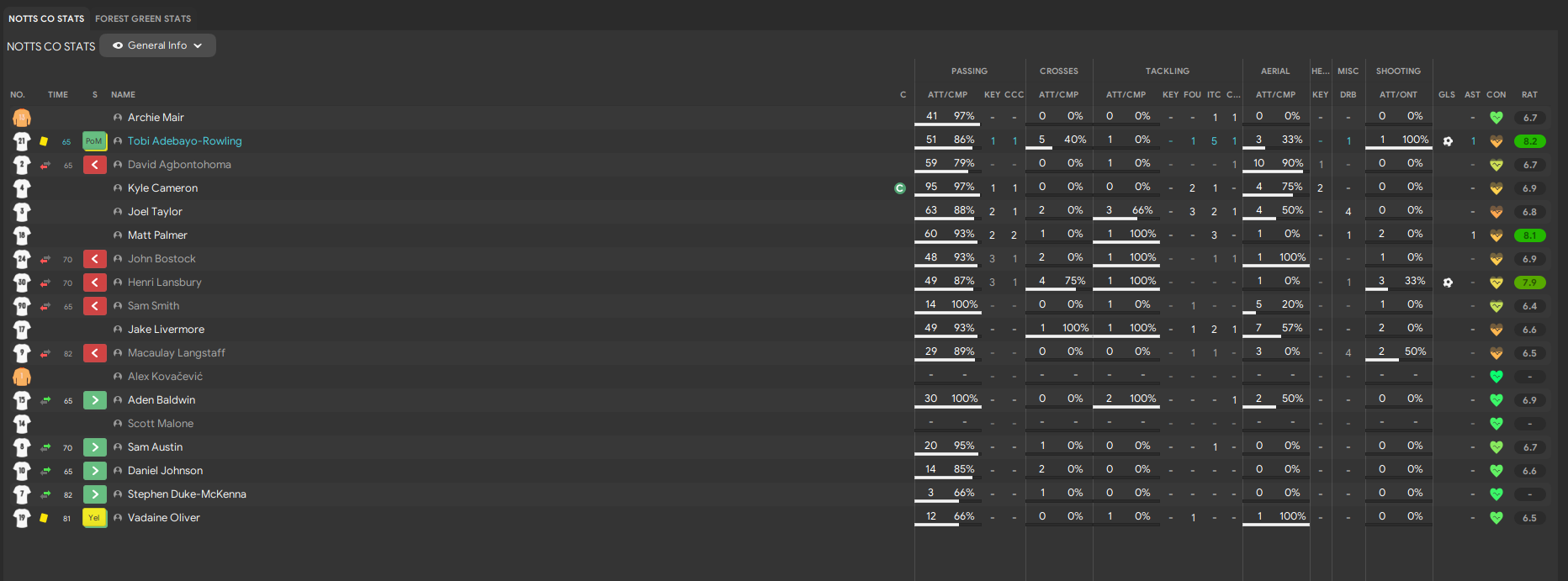Viewport: 1568px width, 581px height.
Task: Click the goal icon in Tobi Adebayo-Rowling's row
Action: coord(1448,141)
